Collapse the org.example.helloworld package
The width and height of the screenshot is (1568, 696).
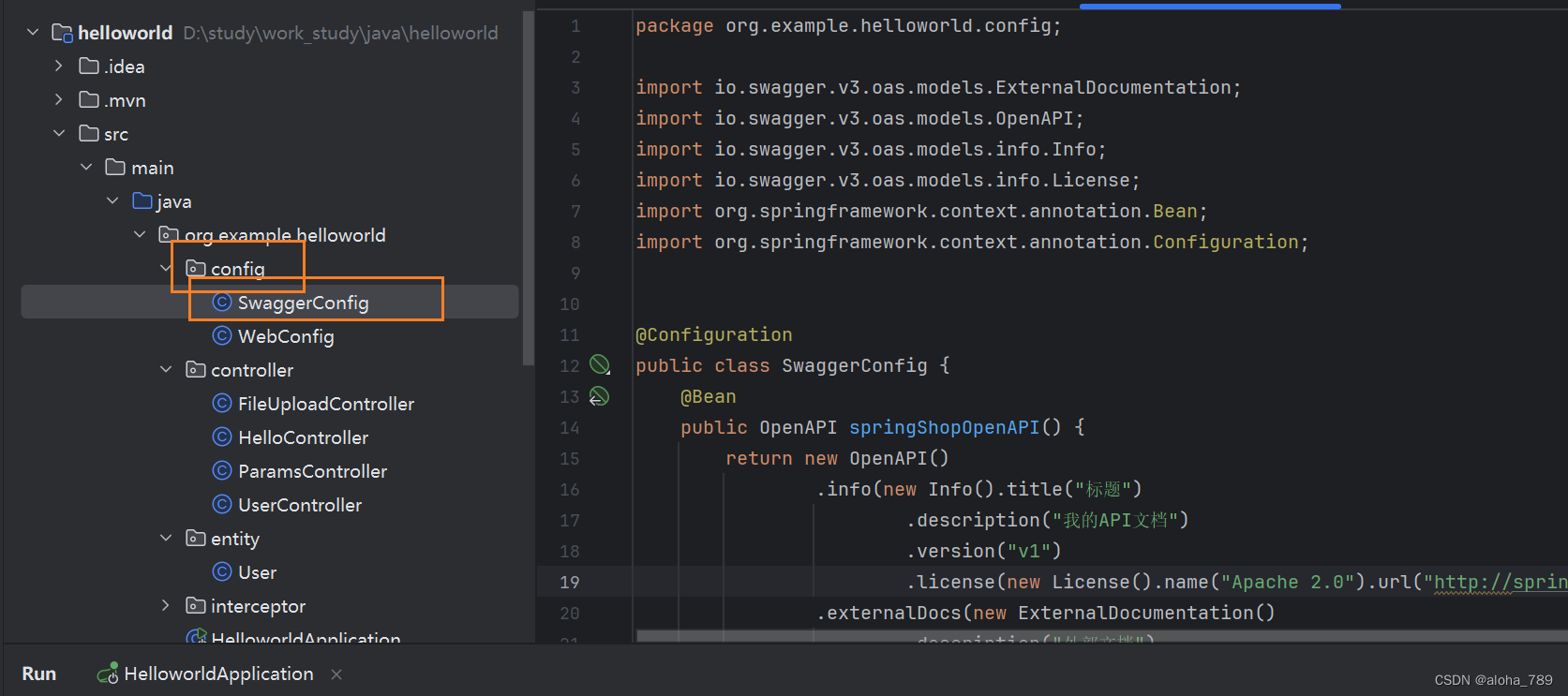(x=140, y=235)
